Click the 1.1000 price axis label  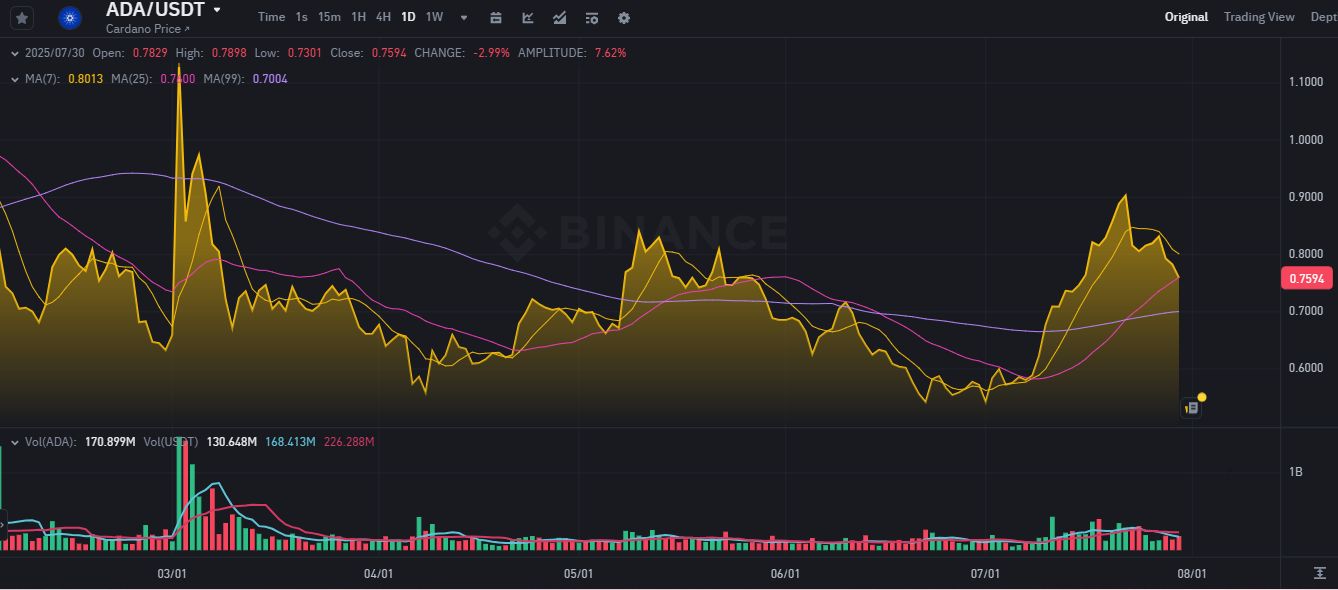tap(1306, 82)
